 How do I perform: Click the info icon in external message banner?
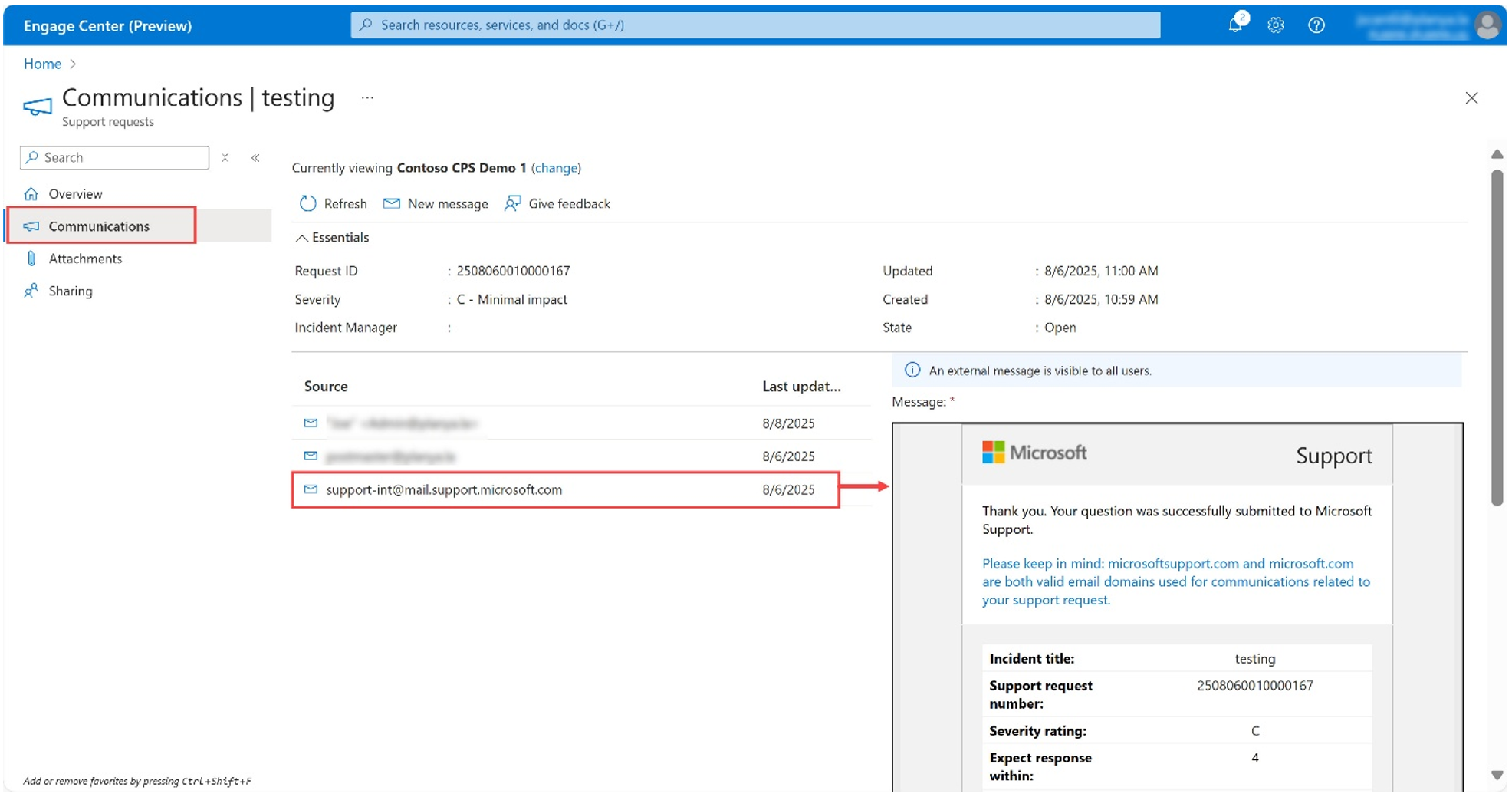coord(912,371)
